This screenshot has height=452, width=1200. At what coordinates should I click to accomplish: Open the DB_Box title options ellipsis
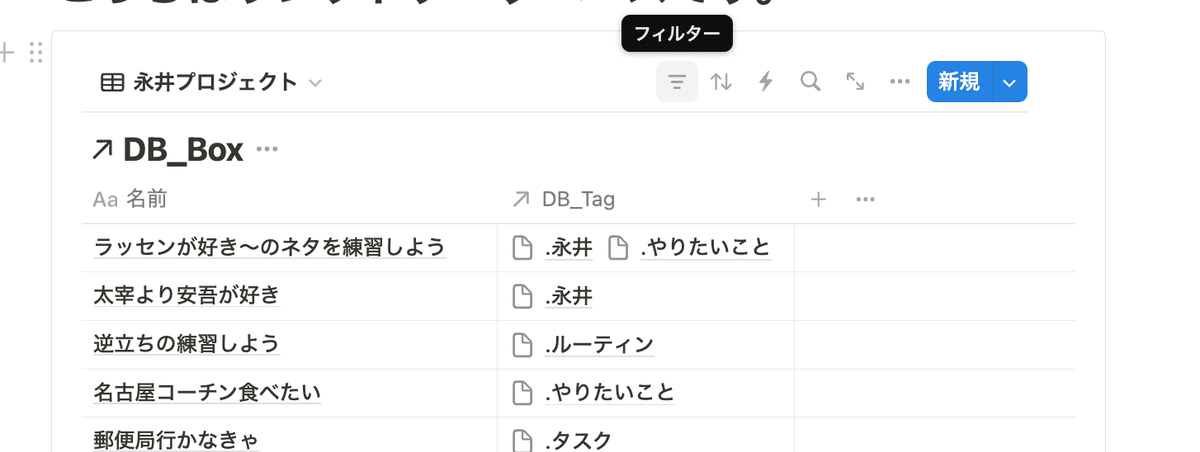(x=266, y=150)
